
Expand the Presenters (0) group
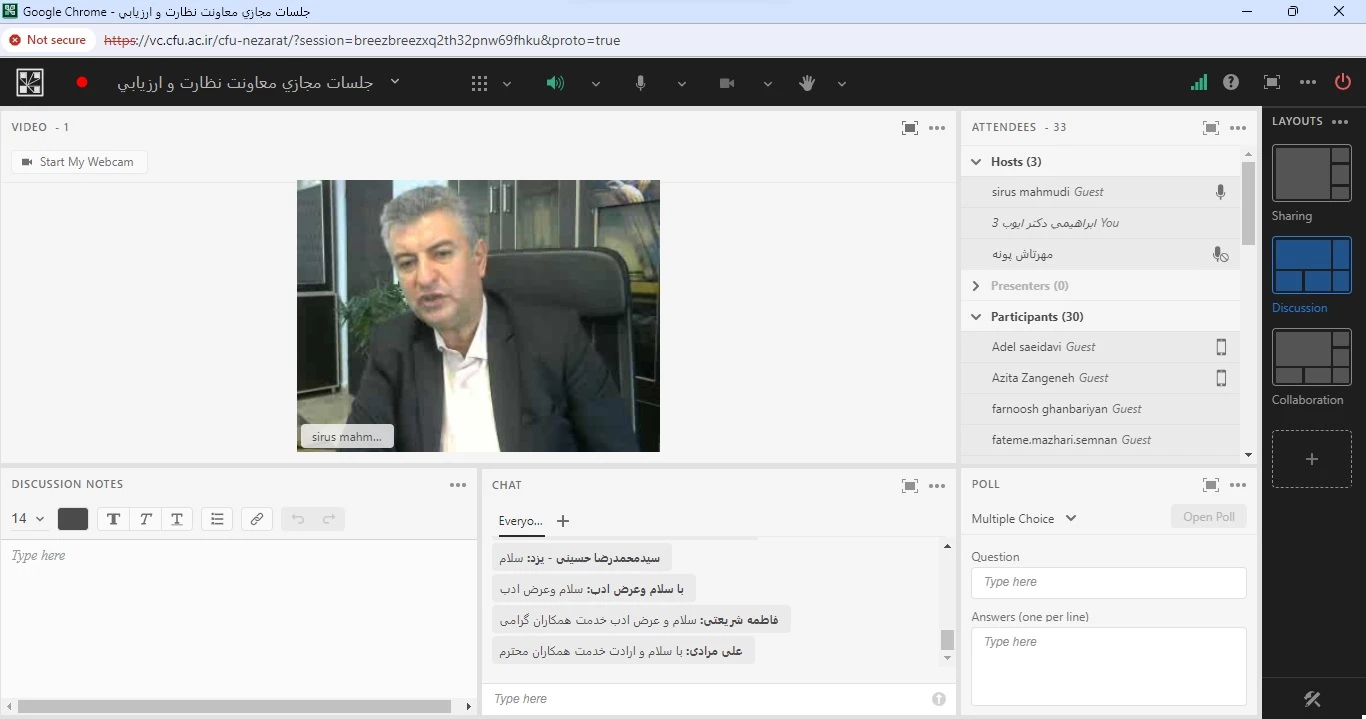click(x=977, y=286)
